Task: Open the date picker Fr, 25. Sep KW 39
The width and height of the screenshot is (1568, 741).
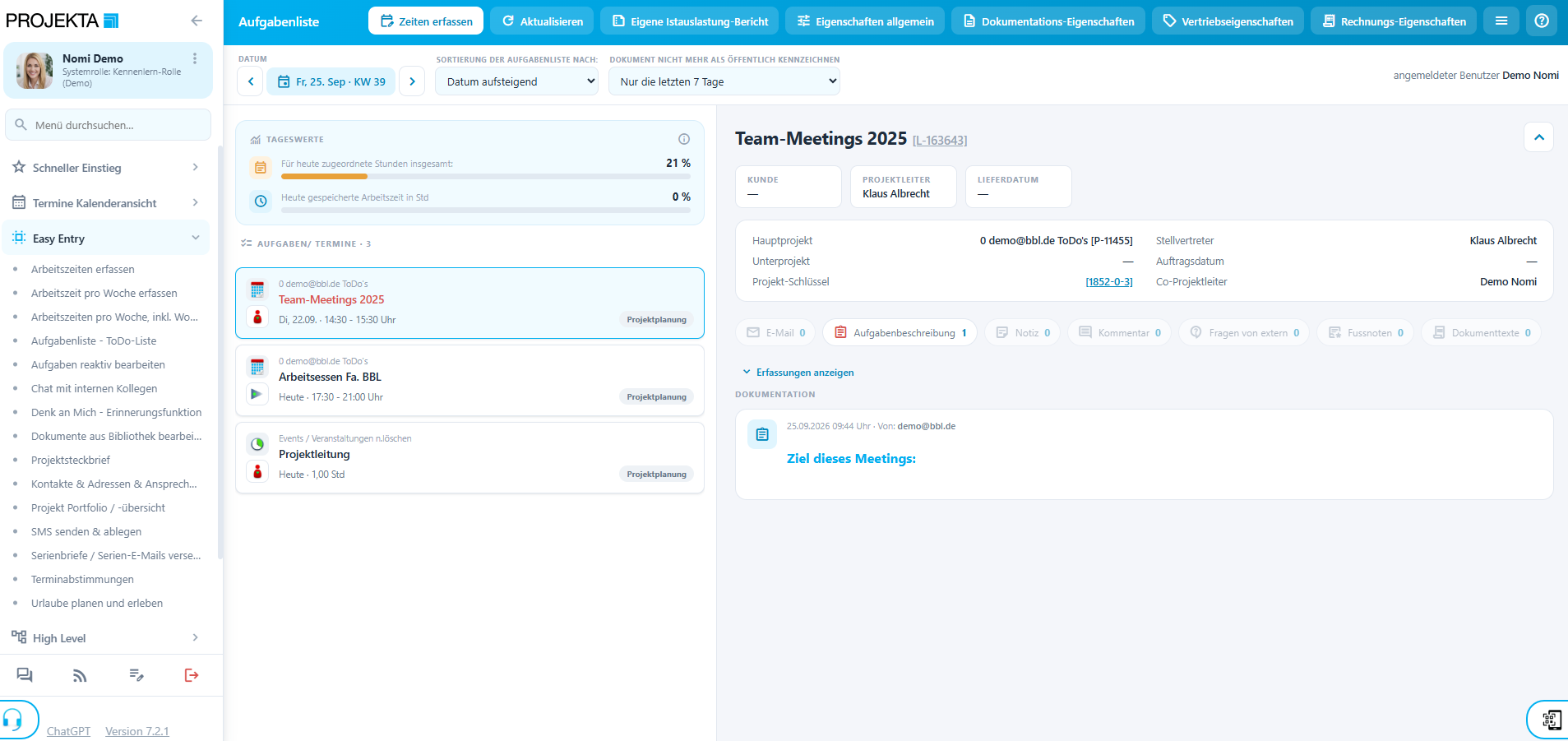Action: click(331, 81)
